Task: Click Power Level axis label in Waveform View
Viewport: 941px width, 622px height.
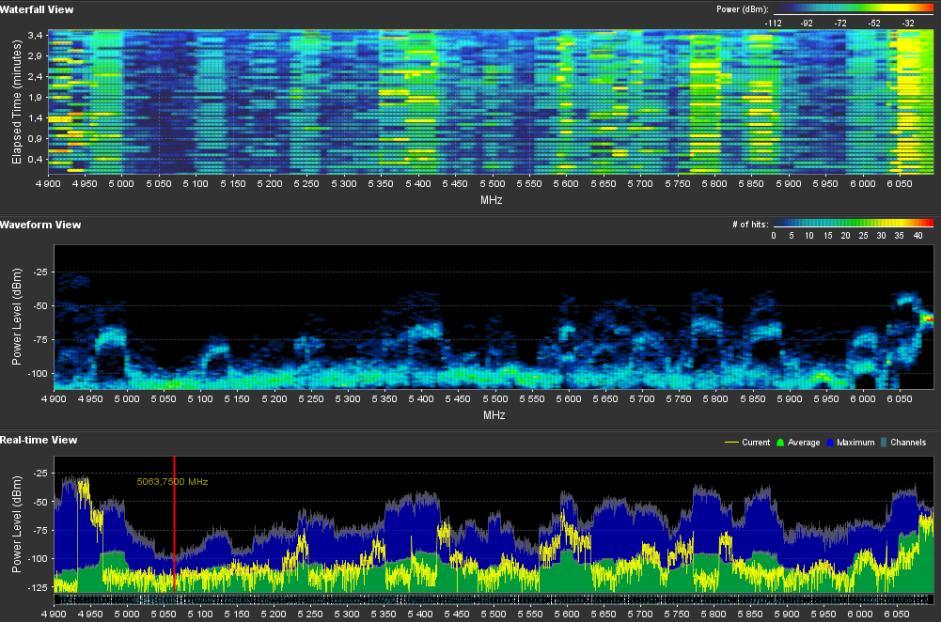Action: coord(18,317)
